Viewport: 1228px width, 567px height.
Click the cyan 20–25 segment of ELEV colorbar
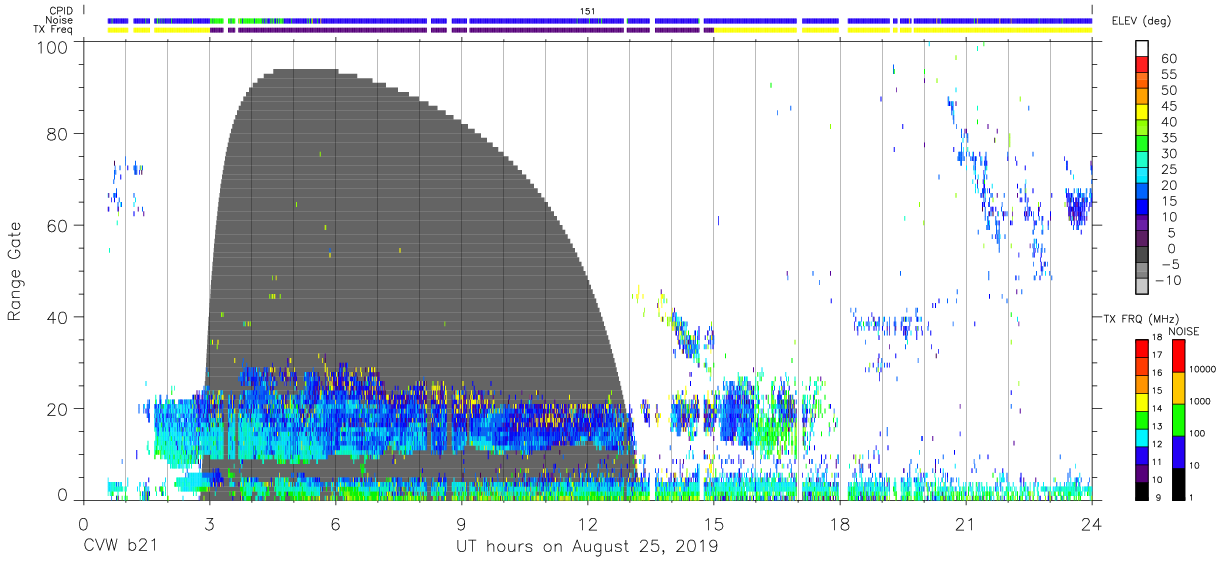pos(1142,176)
